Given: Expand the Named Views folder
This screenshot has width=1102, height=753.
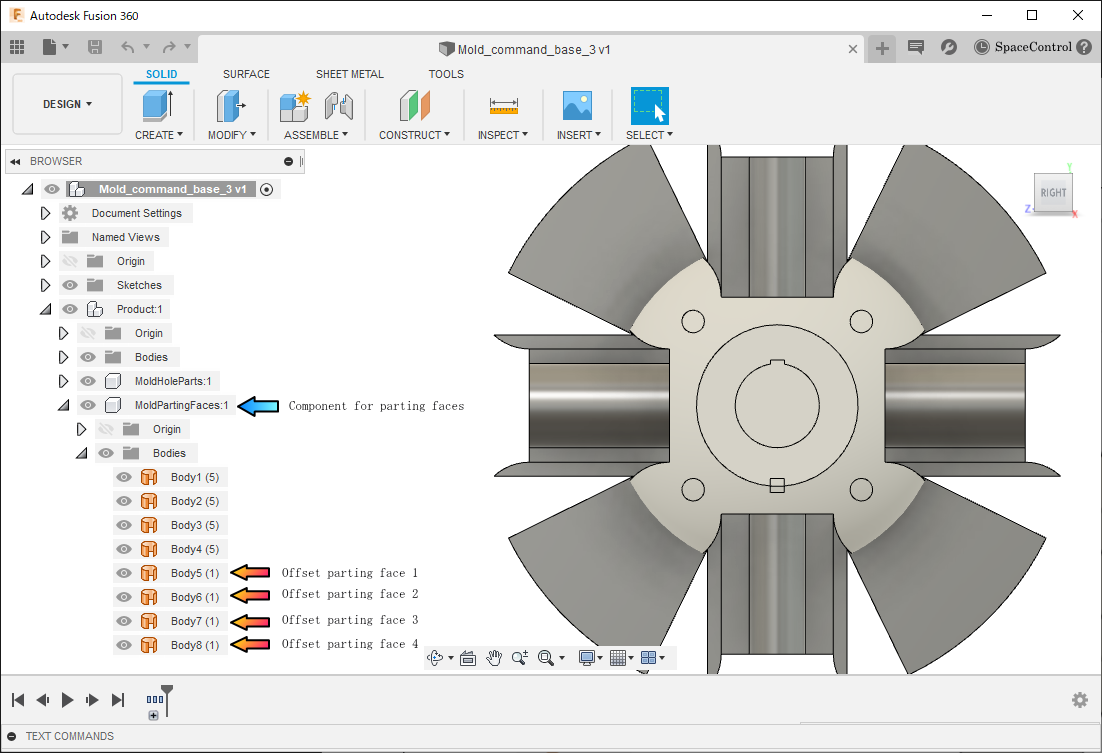Looking at the screenshot, I should pyautogui.click(x=45, y=237).
